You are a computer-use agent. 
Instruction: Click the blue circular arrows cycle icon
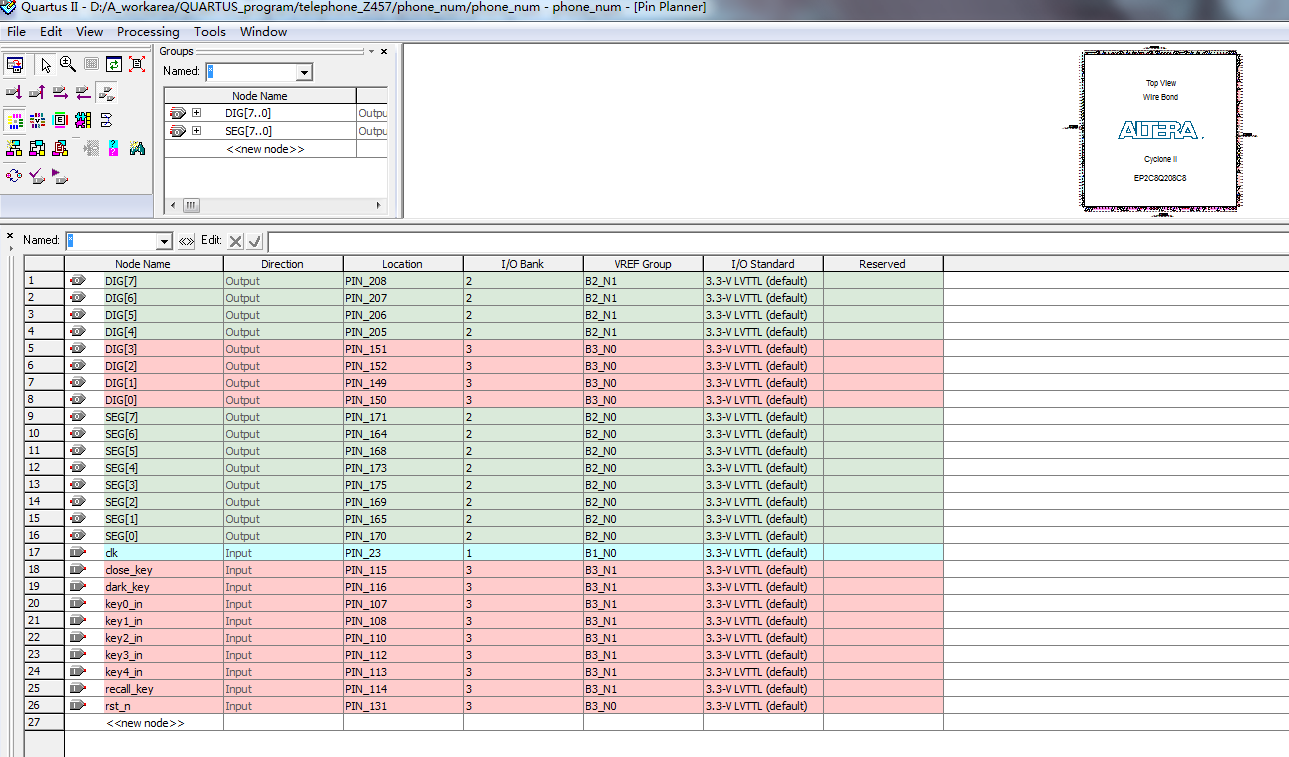(x=14, y=176)
